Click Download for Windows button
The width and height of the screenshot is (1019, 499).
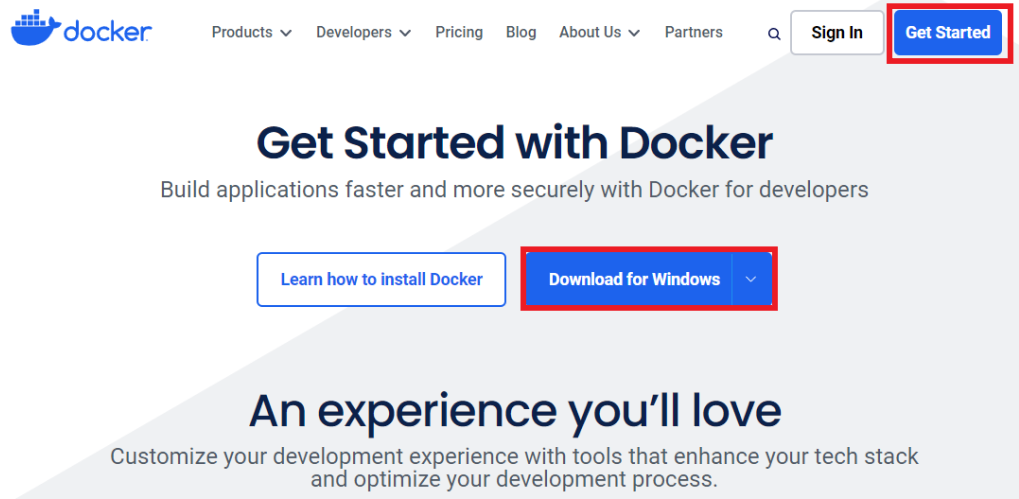click(x=629, y=279)
